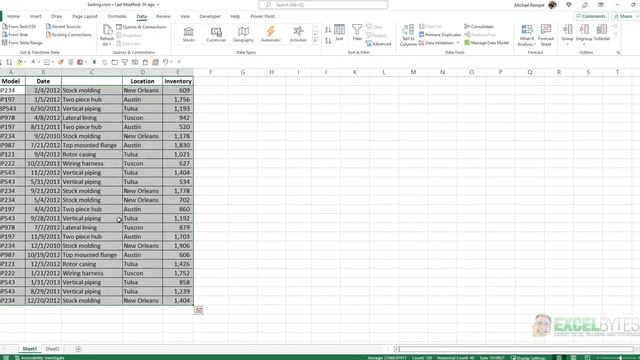Open Existing Connections

point(69,35)
